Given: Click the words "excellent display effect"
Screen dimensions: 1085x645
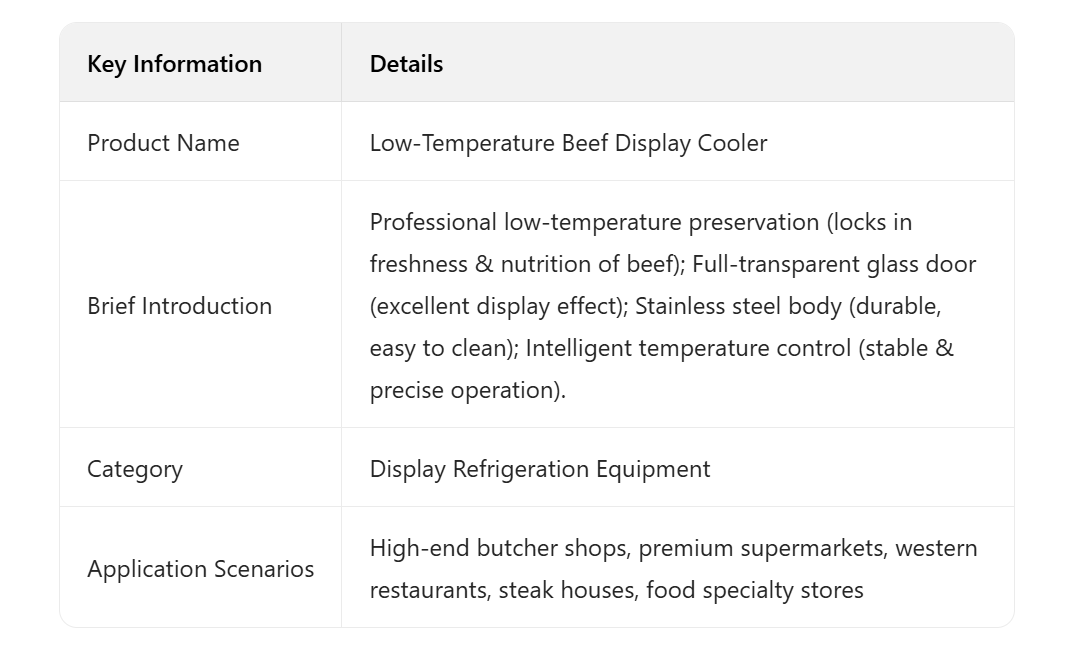Looking at the screenshot, I should 499,306.
